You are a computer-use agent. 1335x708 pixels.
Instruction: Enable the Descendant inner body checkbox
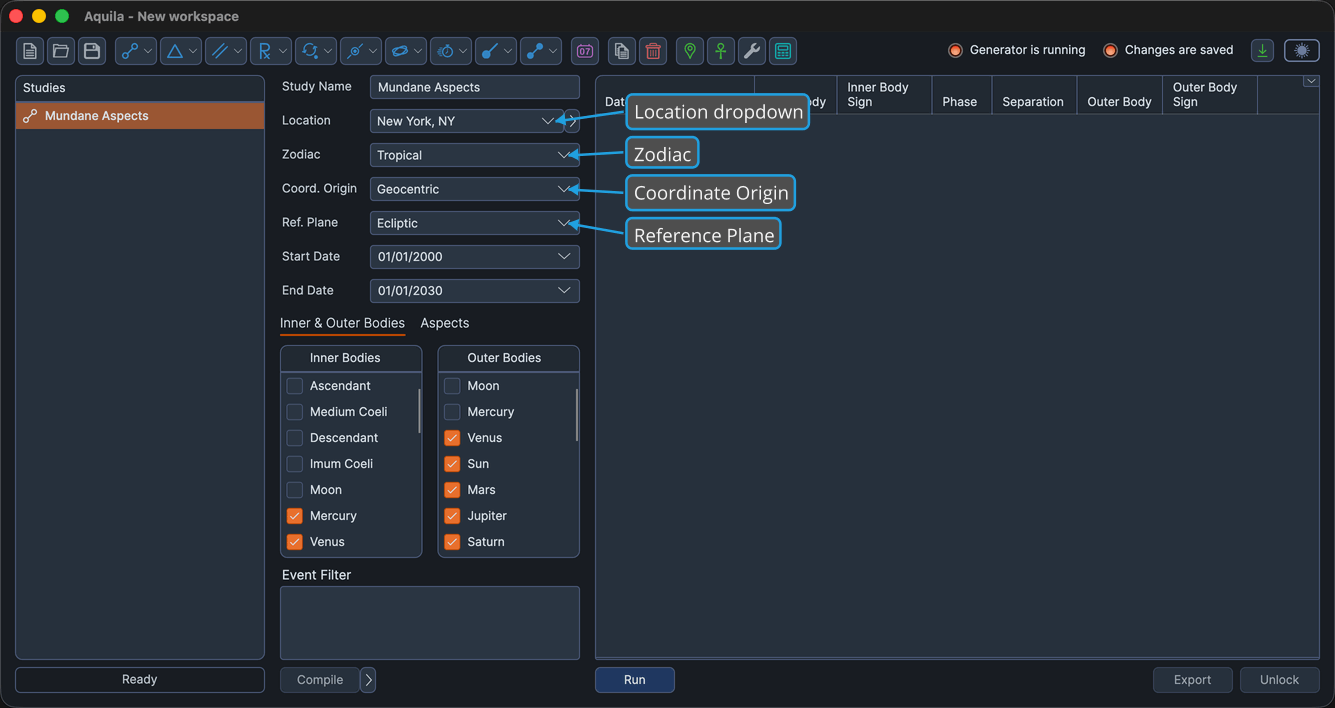coord(295,438)
